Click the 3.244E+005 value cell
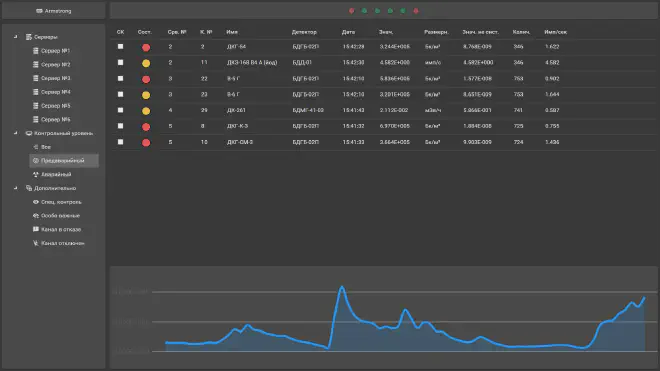This screenshot has width=660, height=371. click(x=395, y=47)
